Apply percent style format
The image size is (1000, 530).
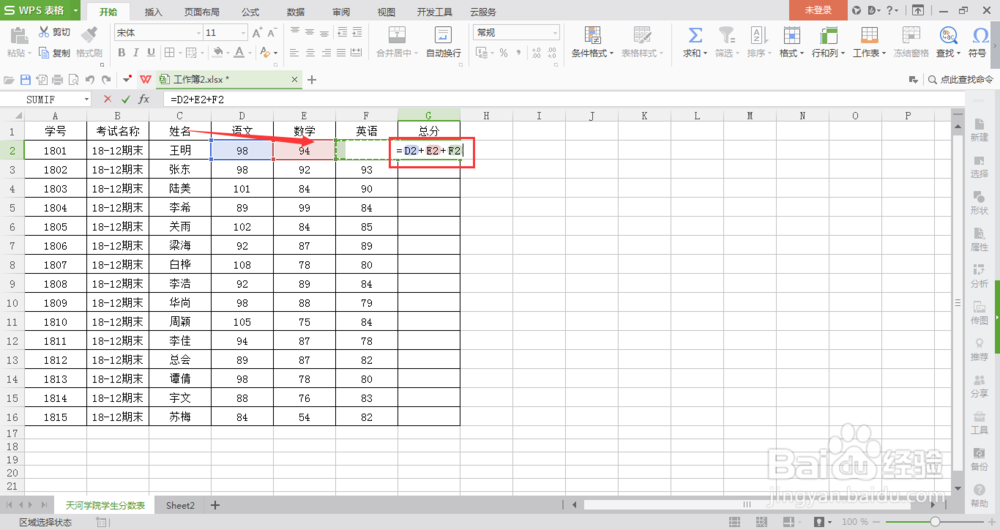pyautogui.click(x=503, y=53)
